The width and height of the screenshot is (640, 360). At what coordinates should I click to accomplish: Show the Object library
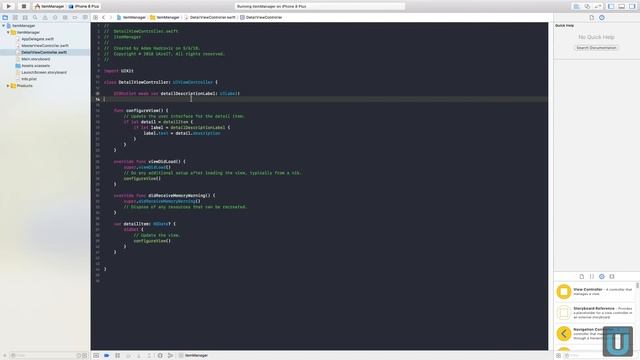point(602,276)
